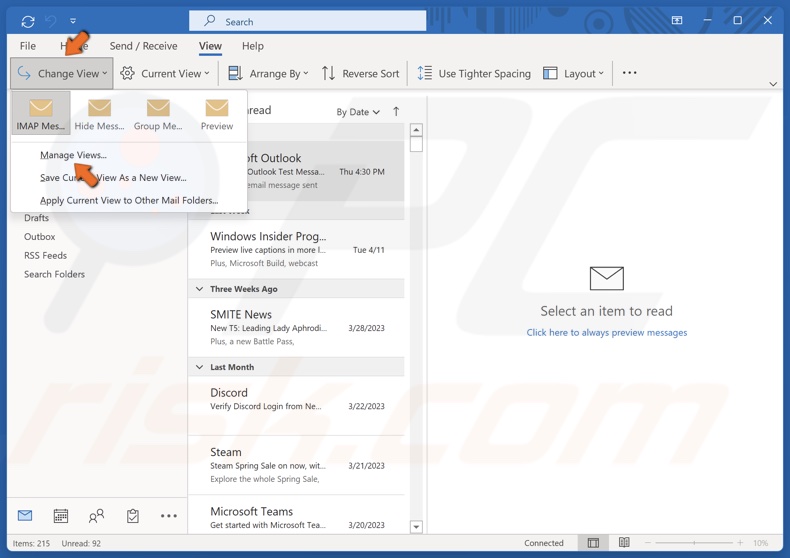Viewport: 790px width, 558px height.
Task: Switch to Mail module envelope icon
Action: click(x=25, y=515)
